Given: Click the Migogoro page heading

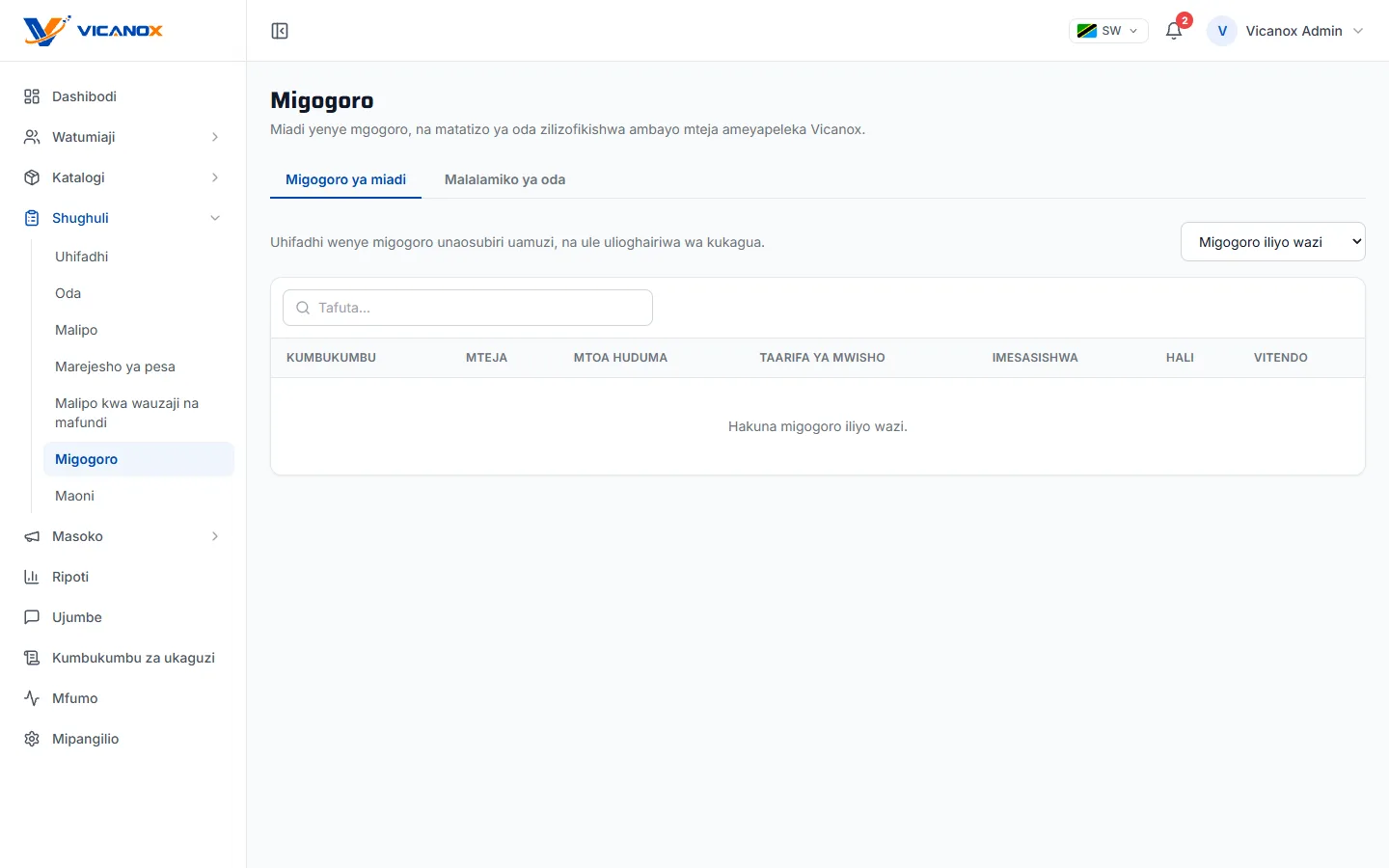Looking at the screenshot, I should click(322, 100).
